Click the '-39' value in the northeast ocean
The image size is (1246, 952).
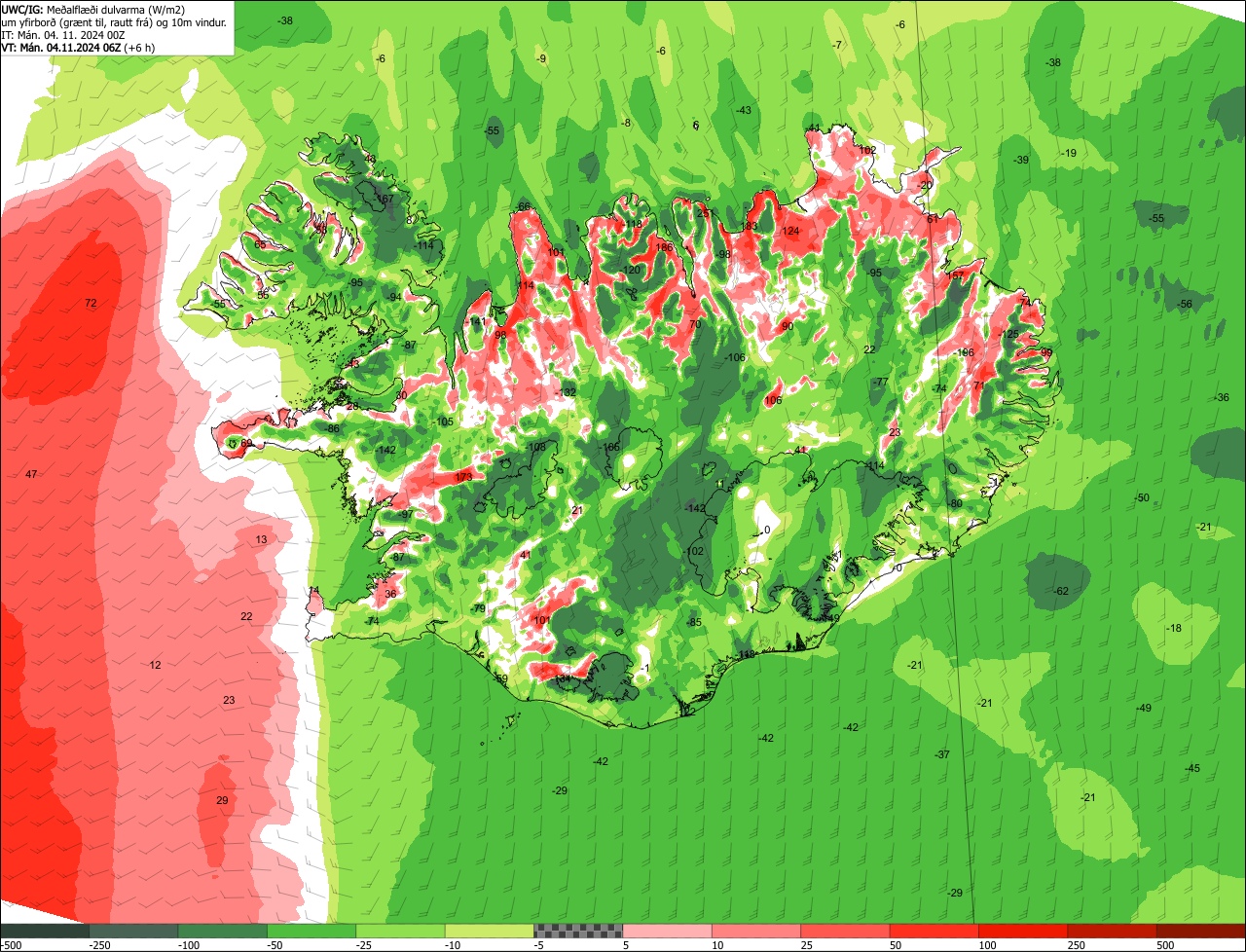[1020, 160]
